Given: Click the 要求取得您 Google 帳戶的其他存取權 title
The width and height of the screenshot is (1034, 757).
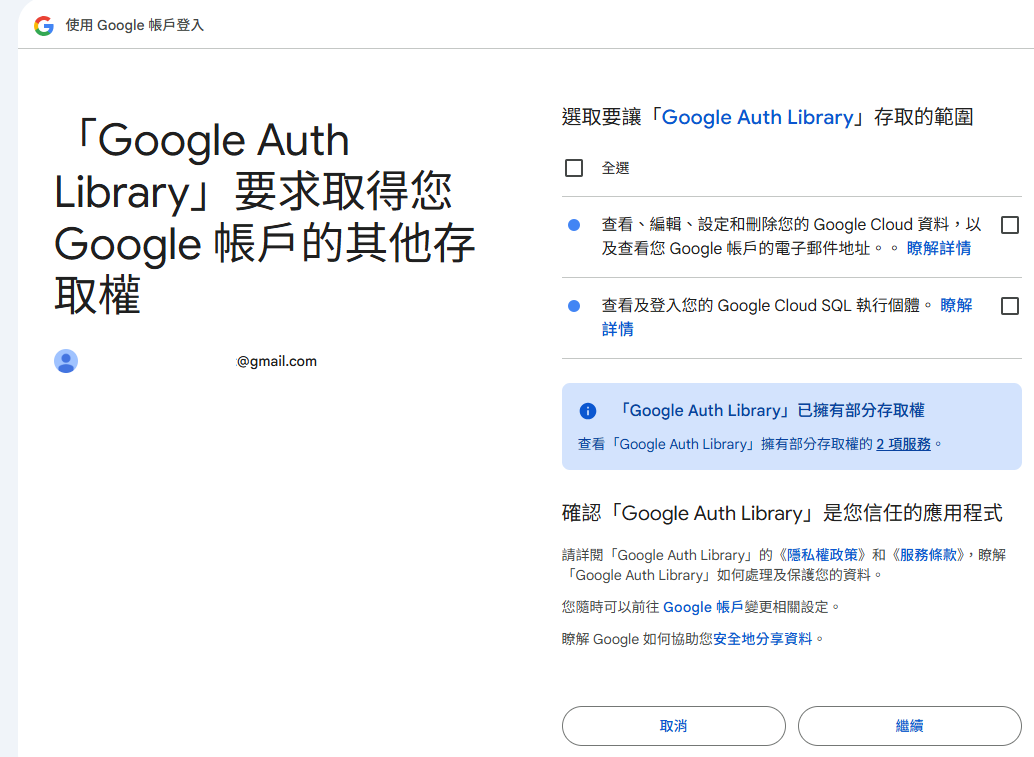Looking at the screenshot, I should click(264, 218).
